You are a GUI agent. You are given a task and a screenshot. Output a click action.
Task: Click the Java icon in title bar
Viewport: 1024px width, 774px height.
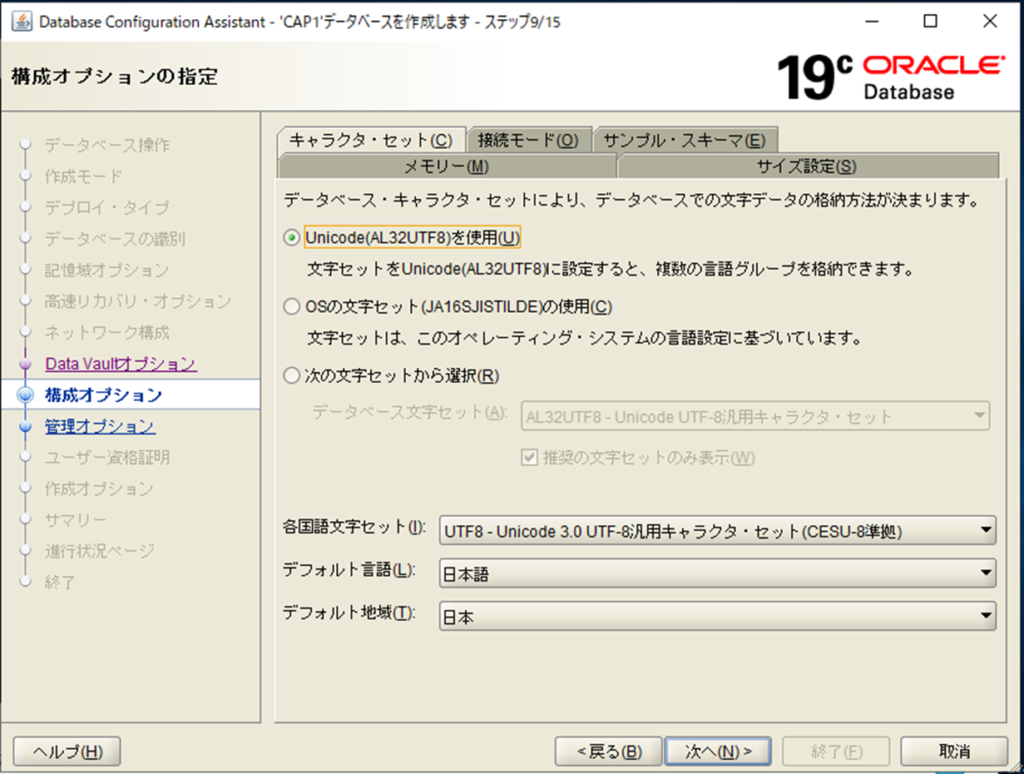point(20,22)
